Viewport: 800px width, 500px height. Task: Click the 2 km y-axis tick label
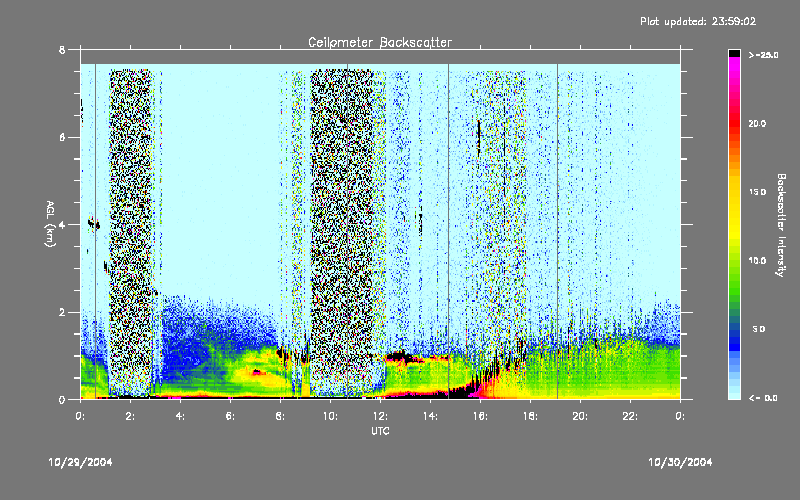[62, 313]
